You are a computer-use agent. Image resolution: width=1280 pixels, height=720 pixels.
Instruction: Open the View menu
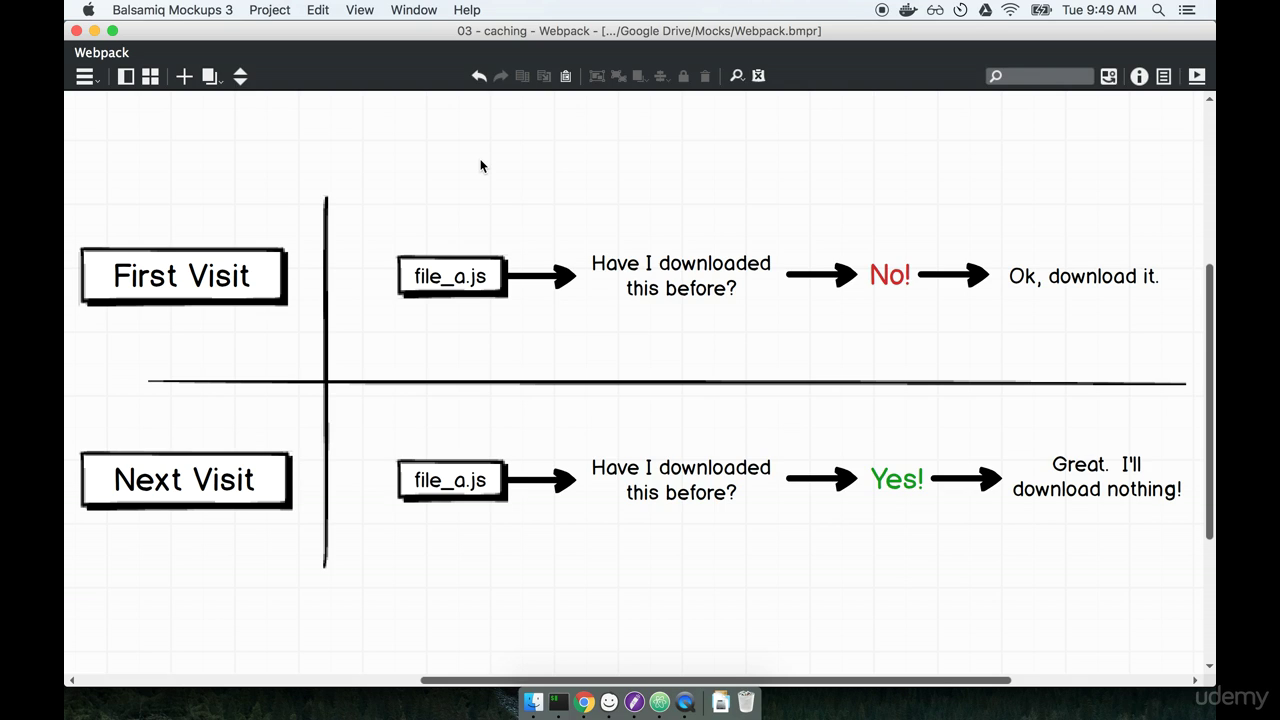pyautogui.click(x=359, y=10)
